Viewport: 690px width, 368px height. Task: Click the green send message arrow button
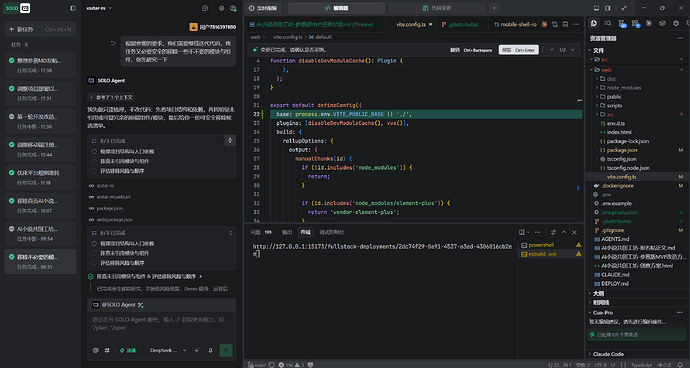point(226,350)
